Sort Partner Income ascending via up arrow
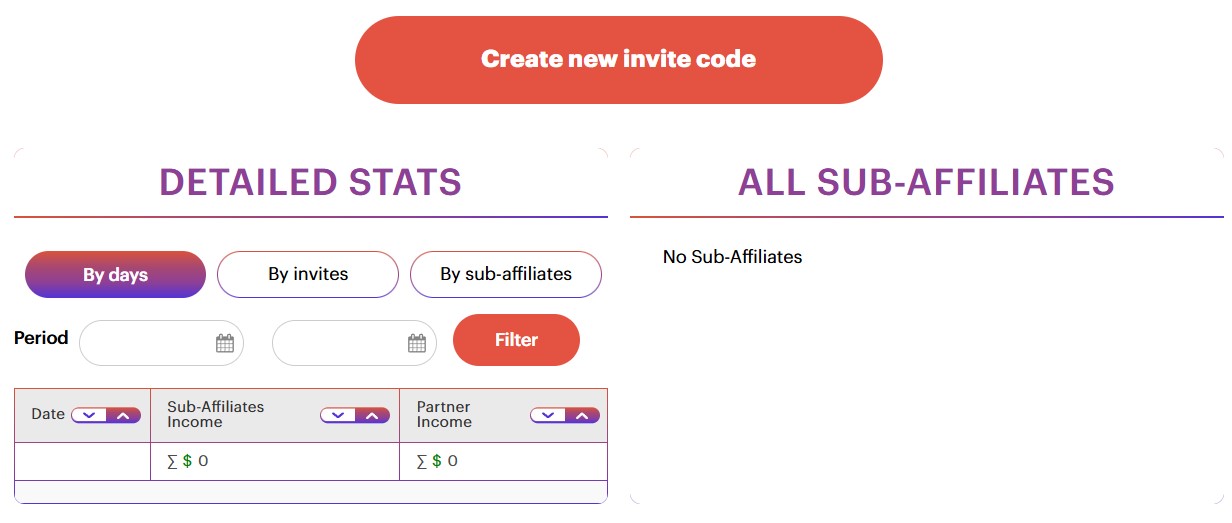The width and height of the screenshot is (1232, 523). tap(582, 415)
